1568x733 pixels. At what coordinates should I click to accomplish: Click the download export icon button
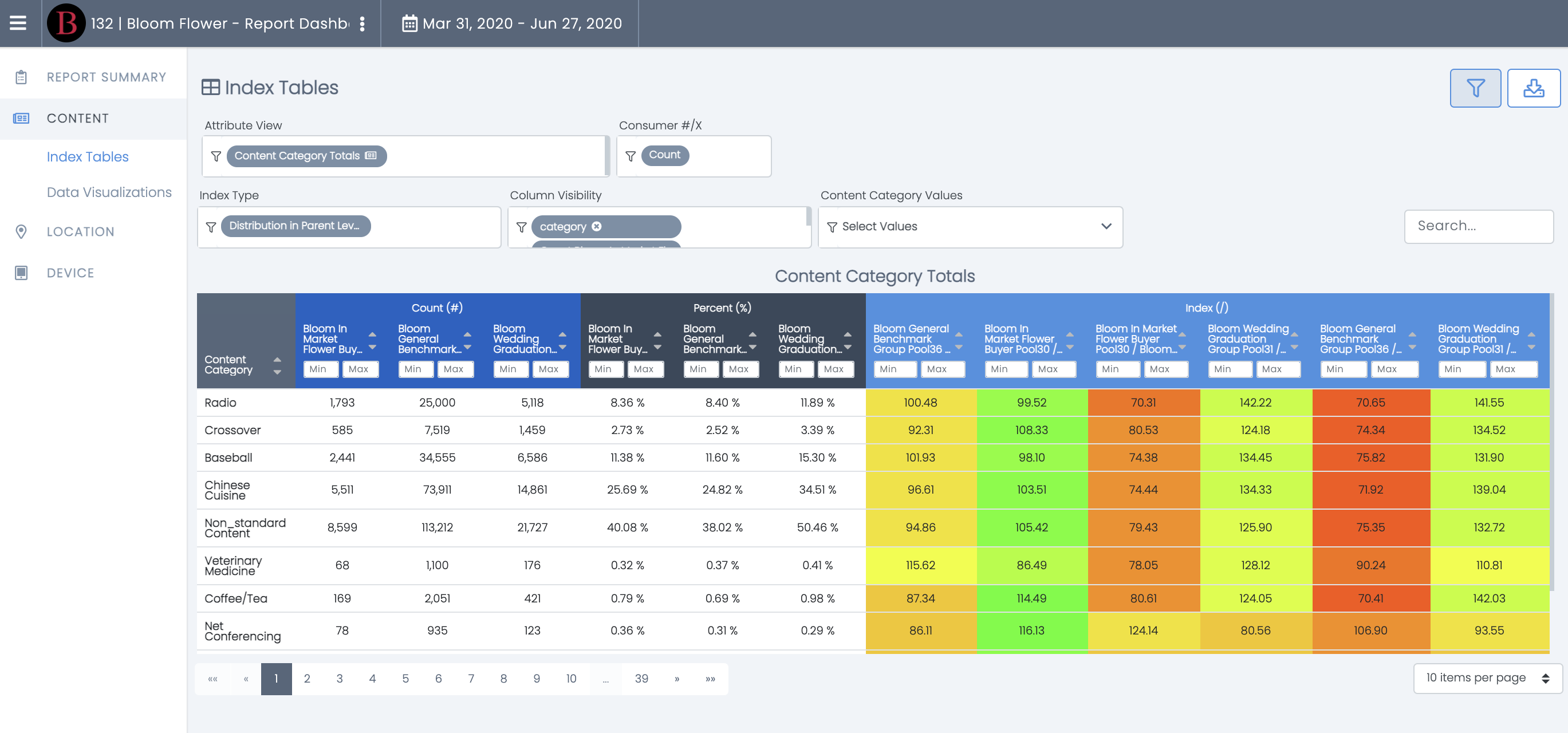pos(1532,88)
